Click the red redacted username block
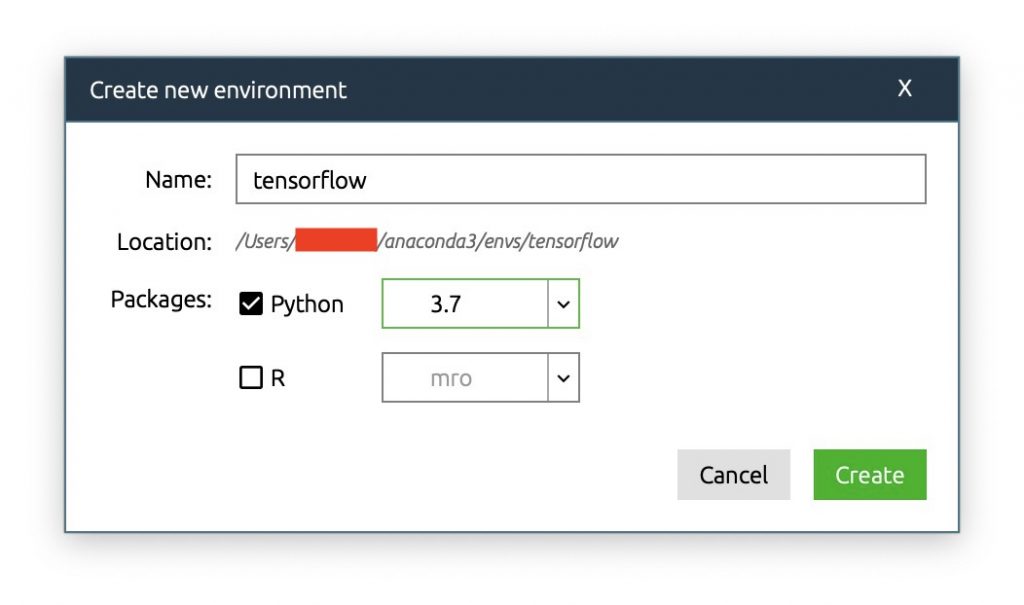Viewport: 1024px width, 605px height. [336, 240]
